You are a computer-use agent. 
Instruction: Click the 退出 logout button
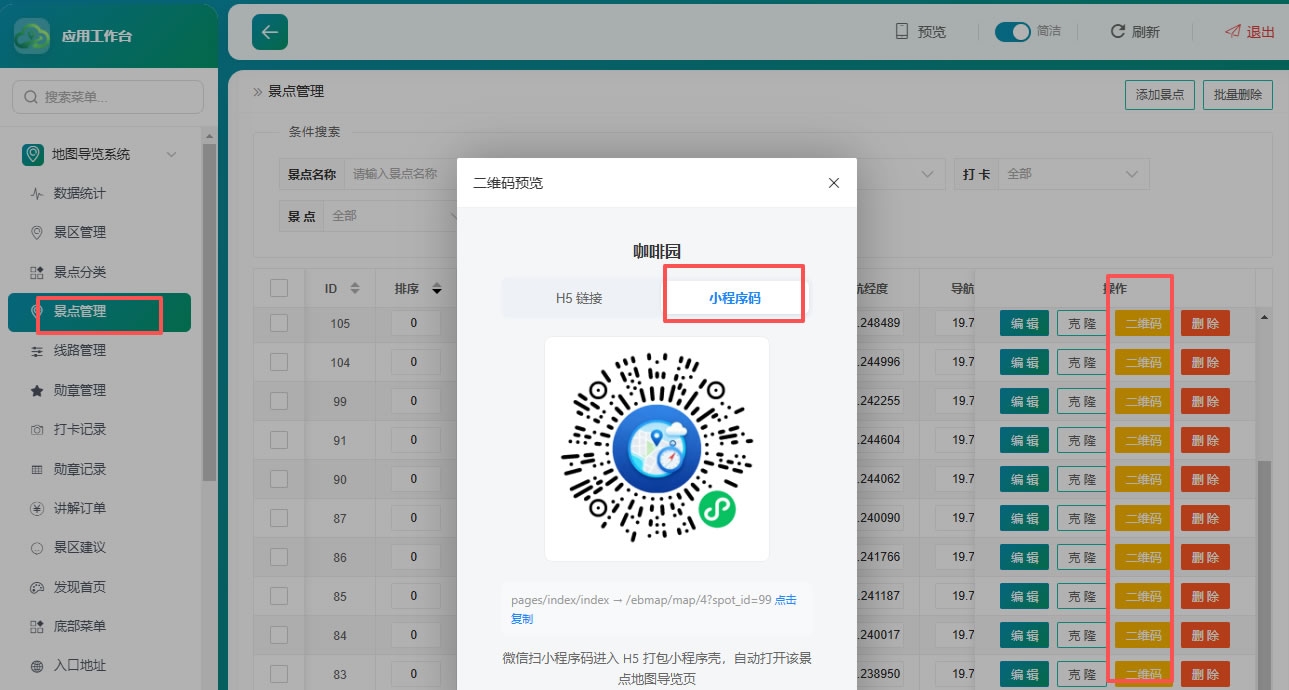[1250, 31]
